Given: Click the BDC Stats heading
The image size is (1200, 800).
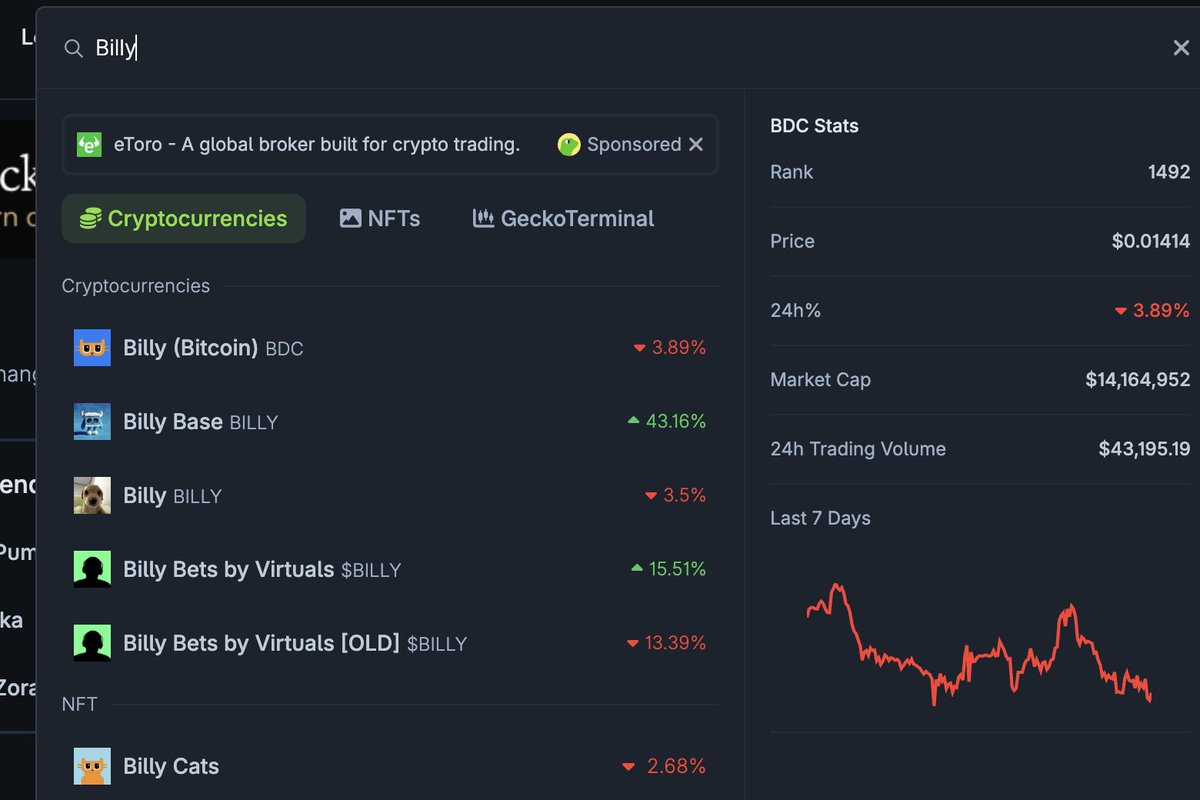Looking at the screenshot, I should [x=814, y=126].
